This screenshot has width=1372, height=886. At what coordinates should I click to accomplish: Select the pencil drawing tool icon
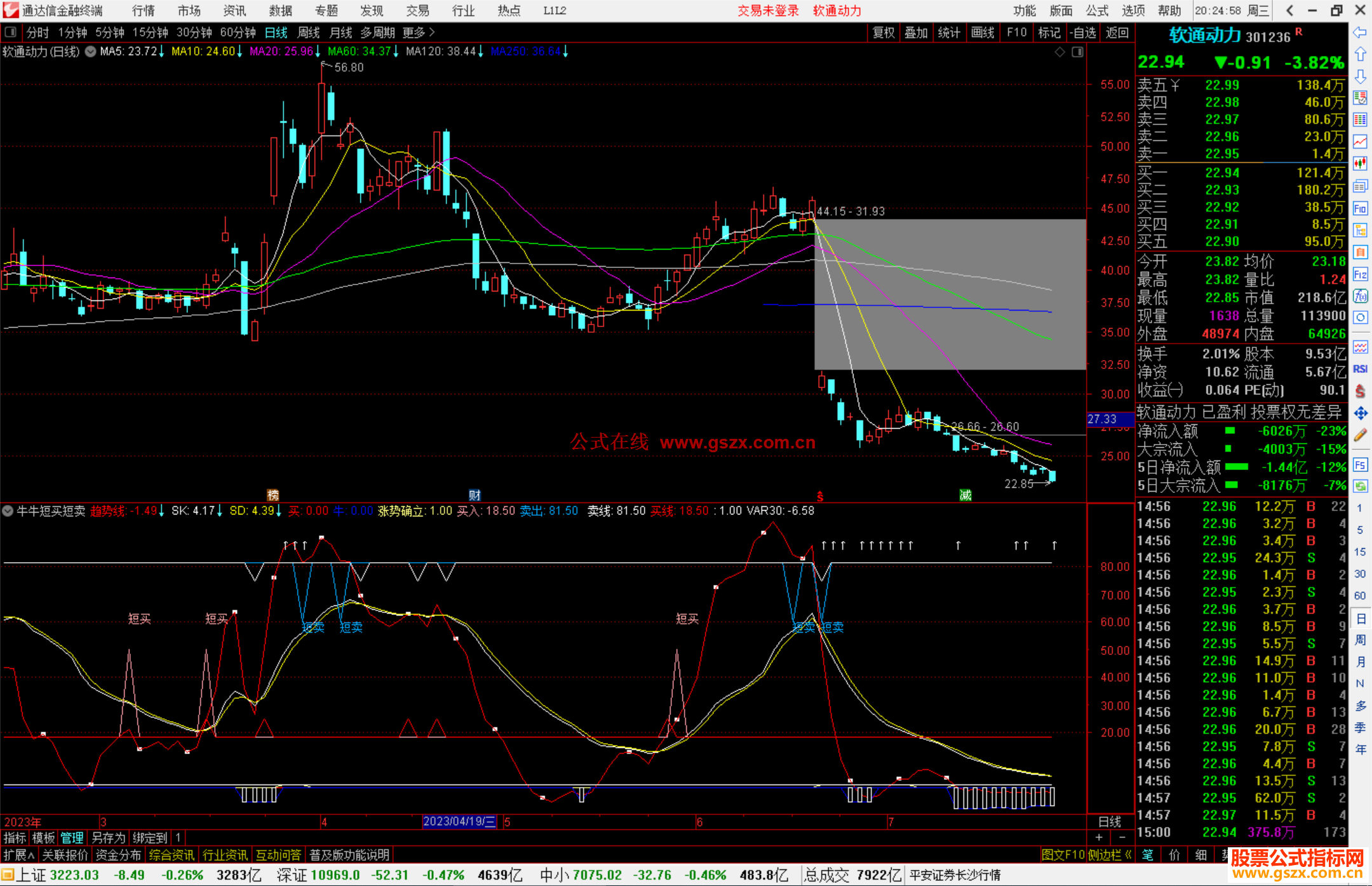tap(1360, 436)
